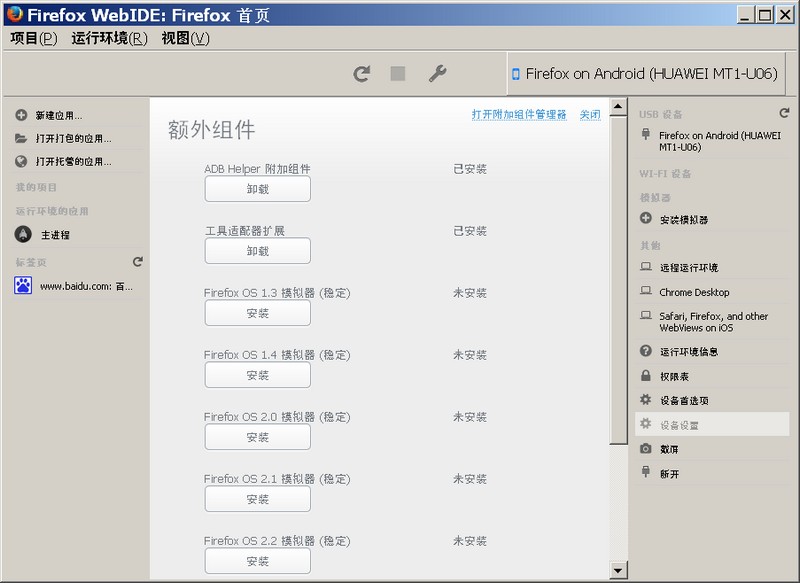Uninstall the ADB Helper 附加组件
Screen dimensions: 800x583
[x=258, y=189]
